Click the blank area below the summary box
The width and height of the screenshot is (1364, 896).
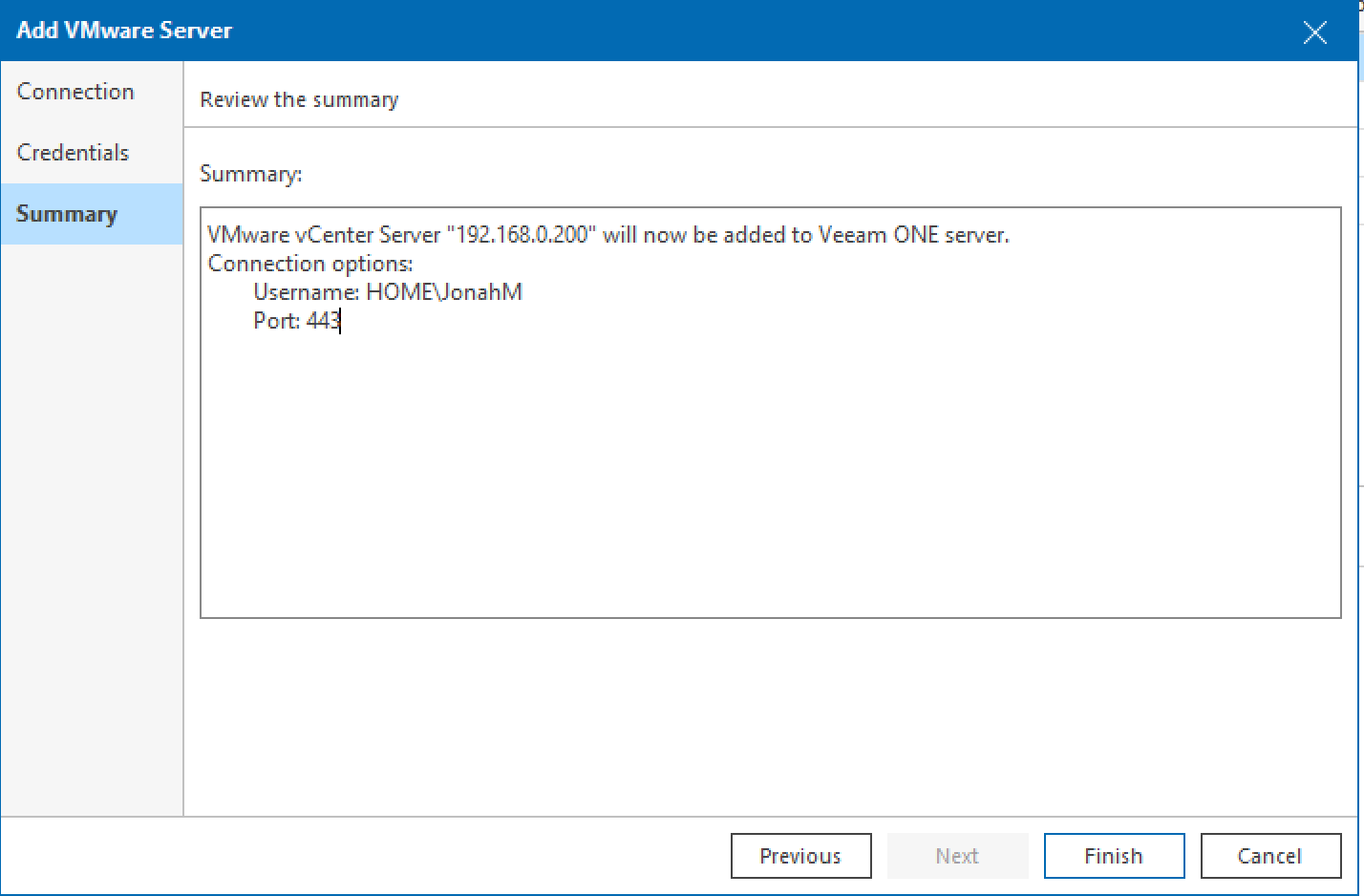point(669,716)
